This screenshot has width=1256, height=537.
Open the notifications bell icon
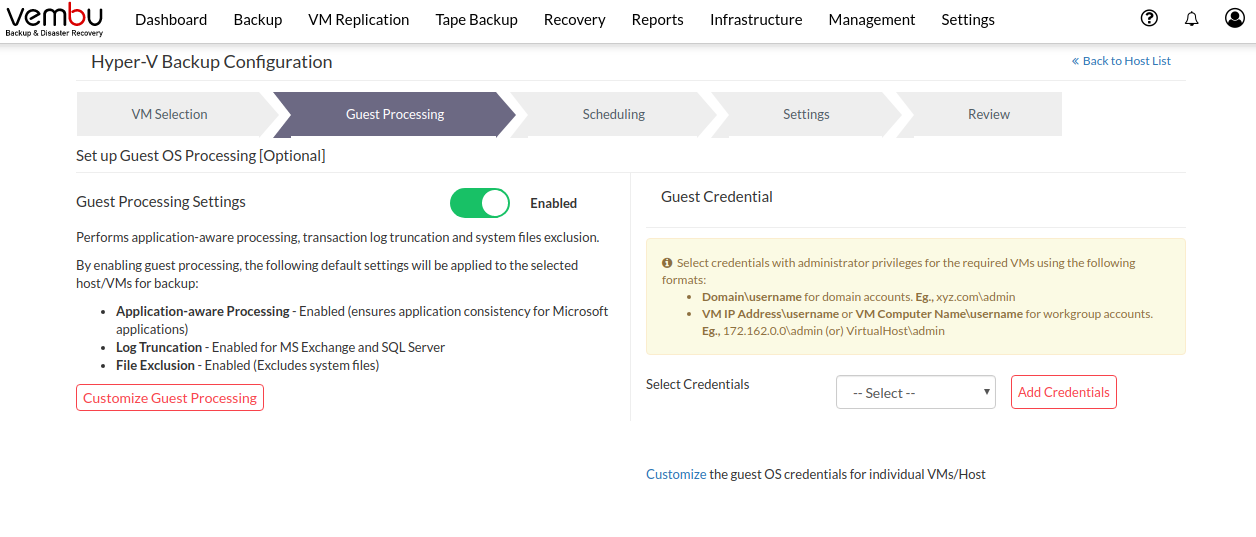tap(1191, 18)
